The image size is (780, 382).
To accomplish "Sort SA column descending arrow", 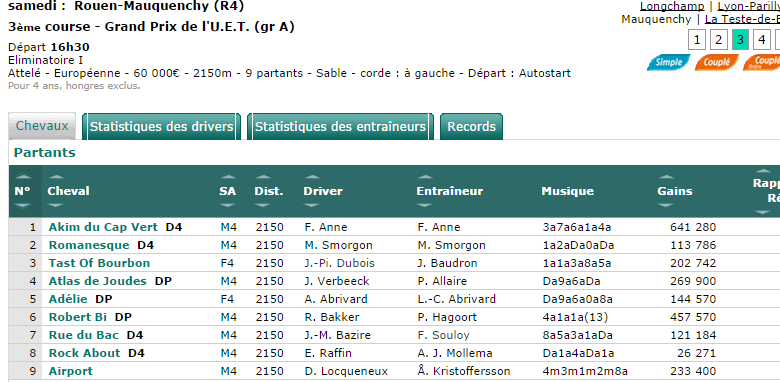I will [228, 205].
